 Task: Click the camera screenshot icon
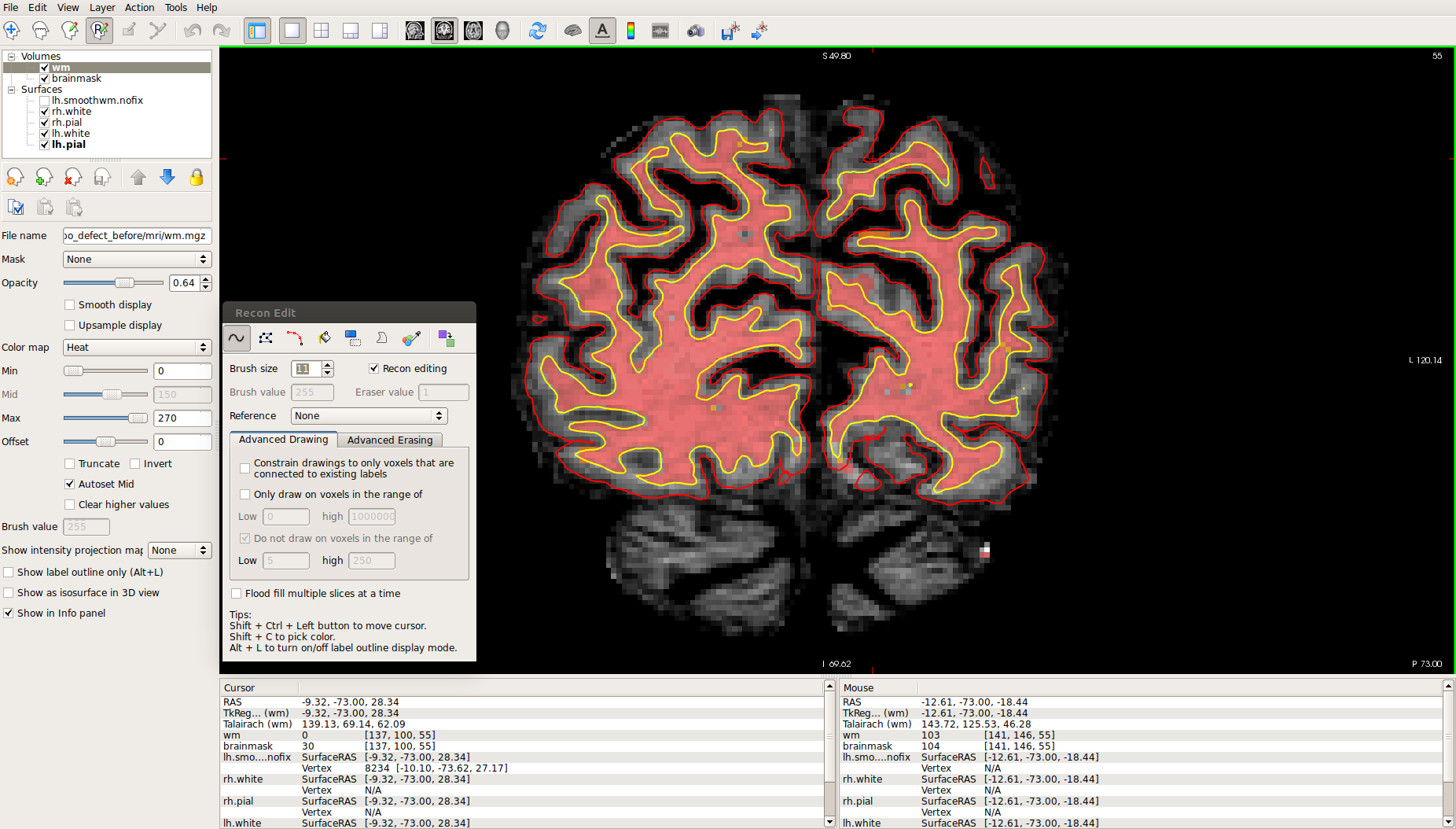tap(695, 31)
